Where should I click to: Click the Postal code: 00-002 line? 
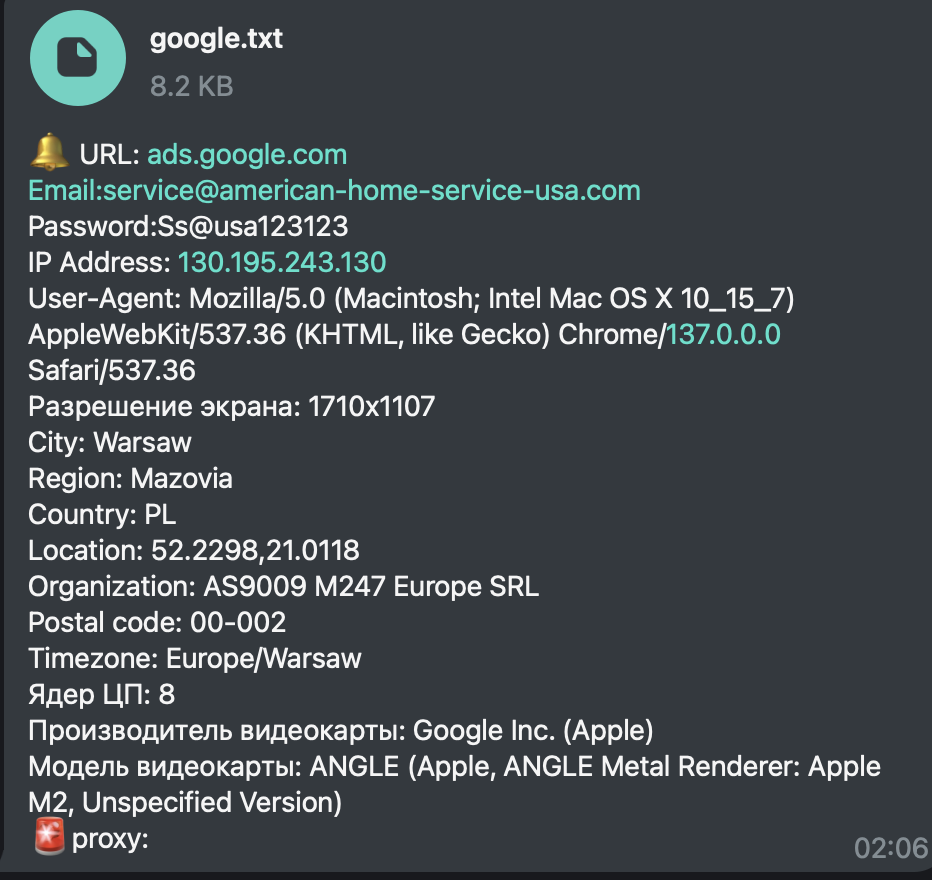157,622
